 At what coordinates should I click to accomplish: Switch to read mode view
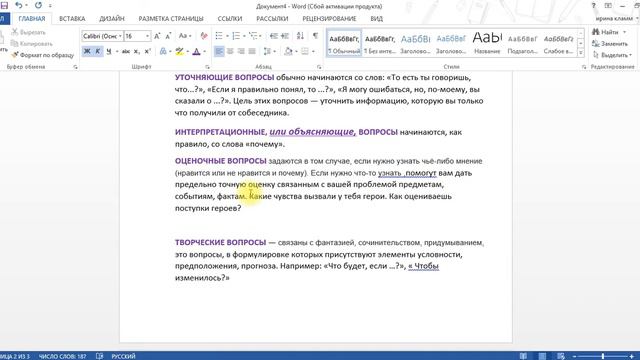(523, 356)
